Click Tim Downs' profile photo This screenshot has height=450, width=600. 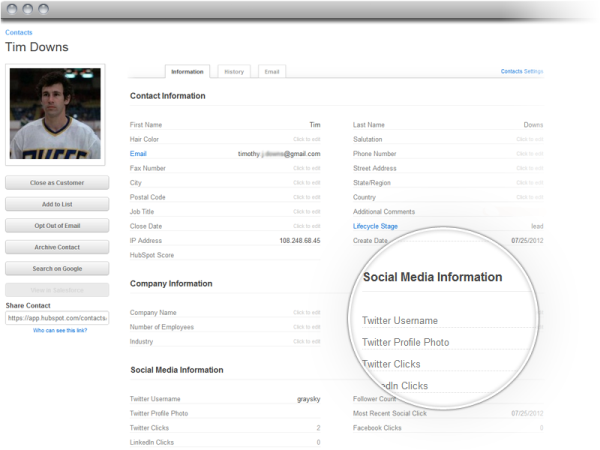54,114
